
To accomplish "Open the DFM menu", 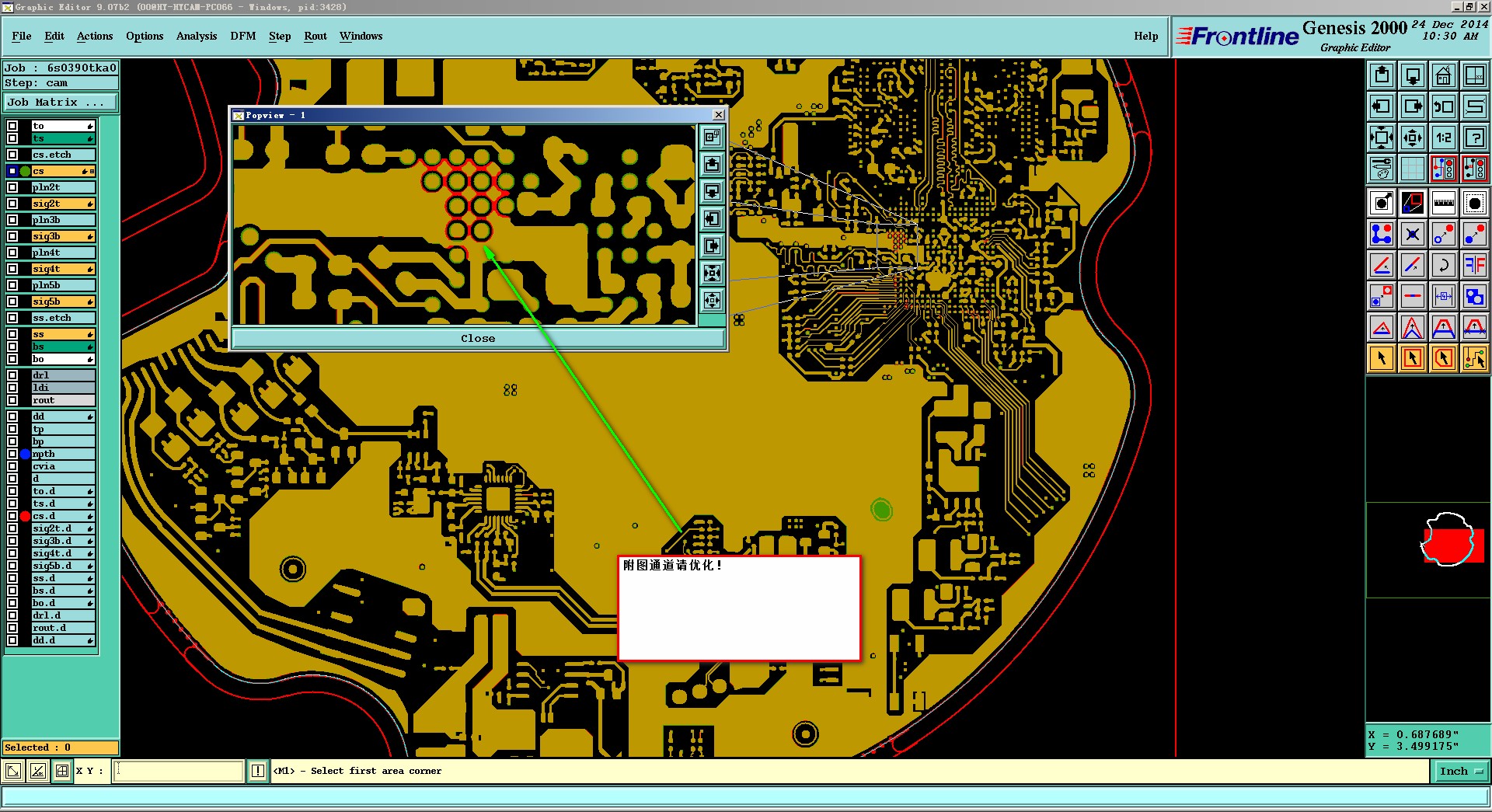I will (x=243, y=36).
